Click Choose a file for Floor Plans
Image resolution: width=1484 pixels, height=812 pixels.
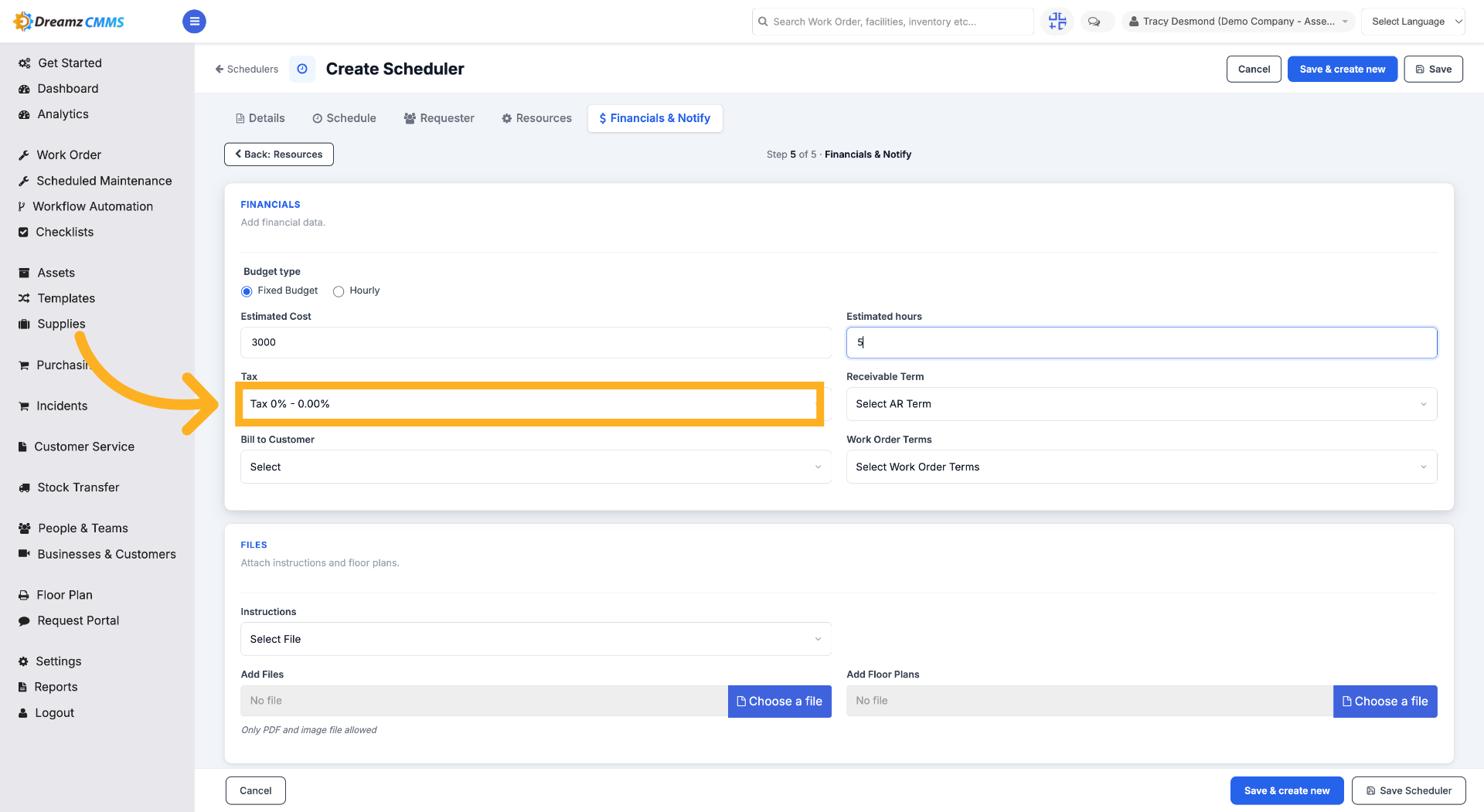(x=1385, y=701)
